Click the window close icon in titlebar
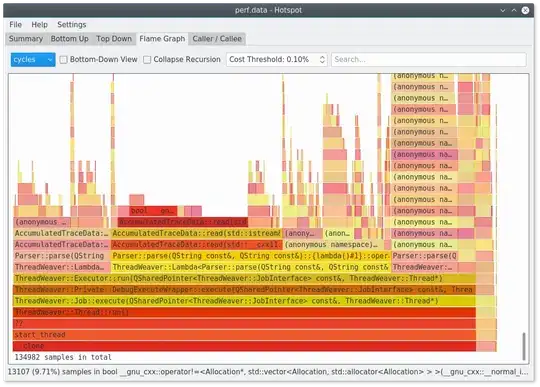 525,10
